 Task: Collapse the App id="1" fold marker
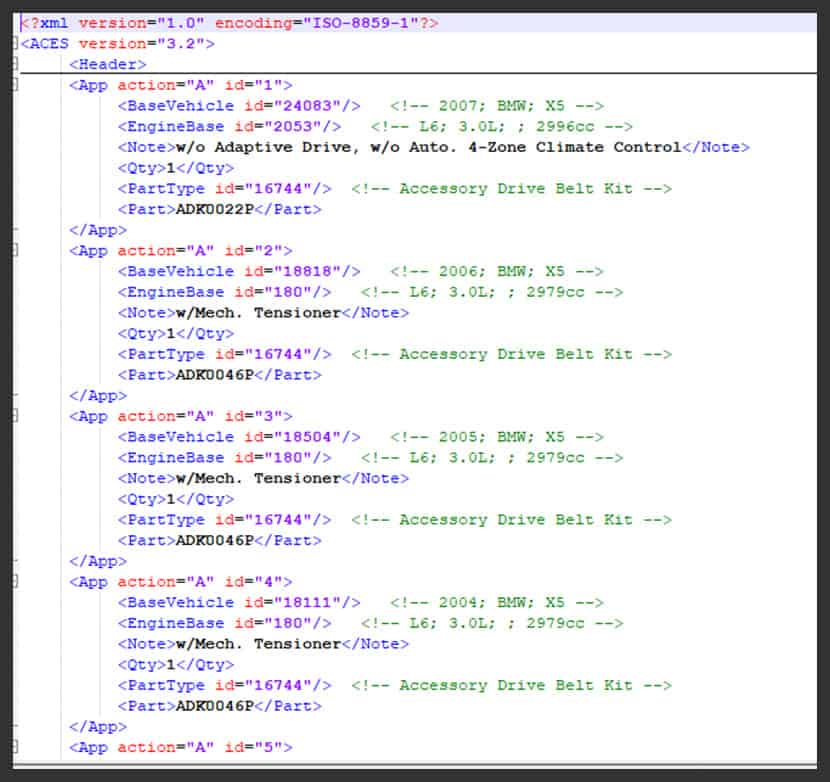pos(15,85)
